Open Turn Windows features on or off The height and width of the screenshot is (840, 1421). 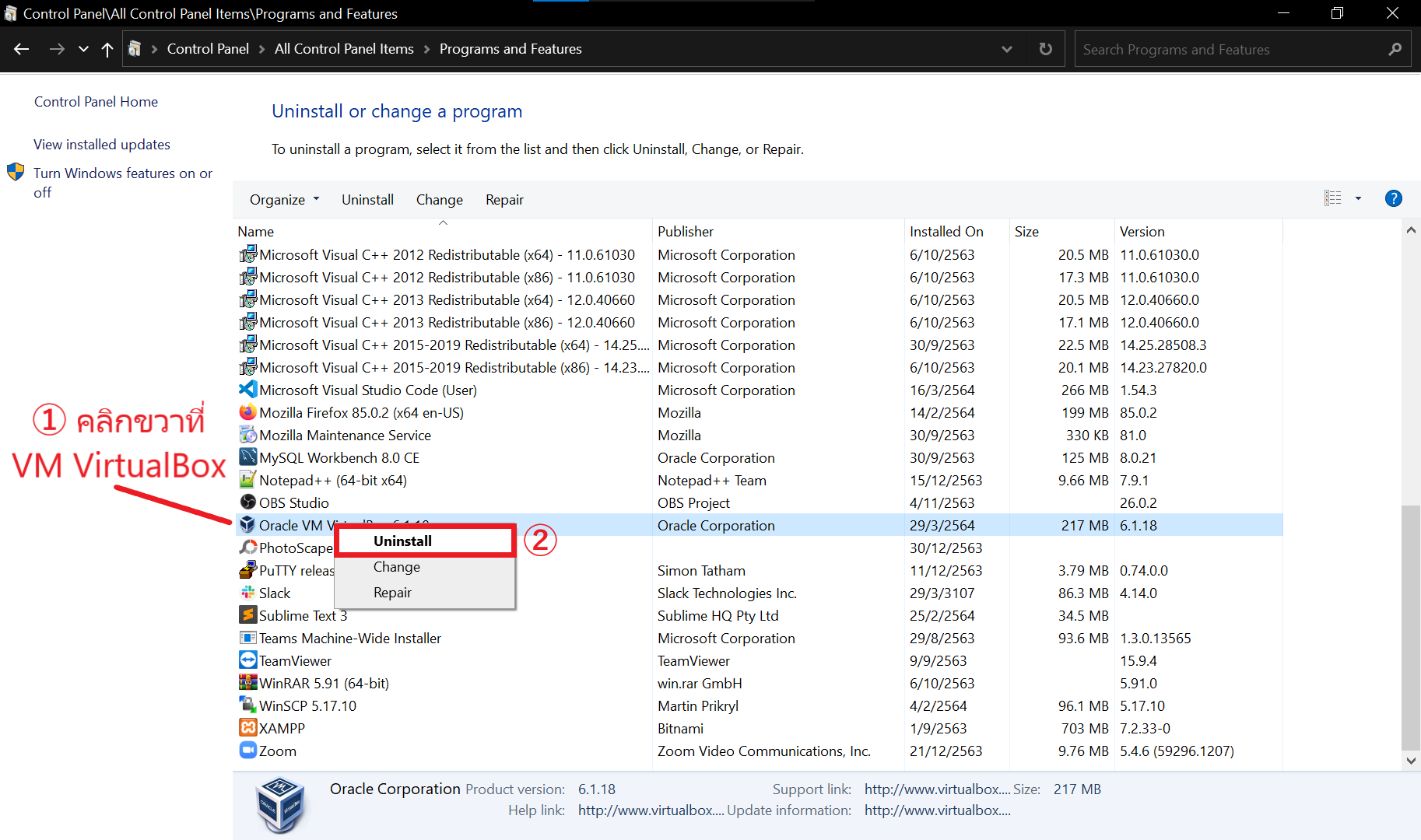(122, 183)
